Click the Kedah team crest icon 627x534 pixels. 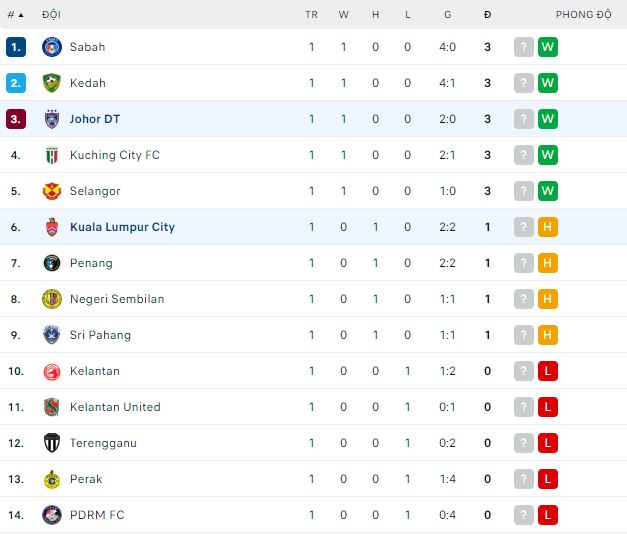click(52, 83)
